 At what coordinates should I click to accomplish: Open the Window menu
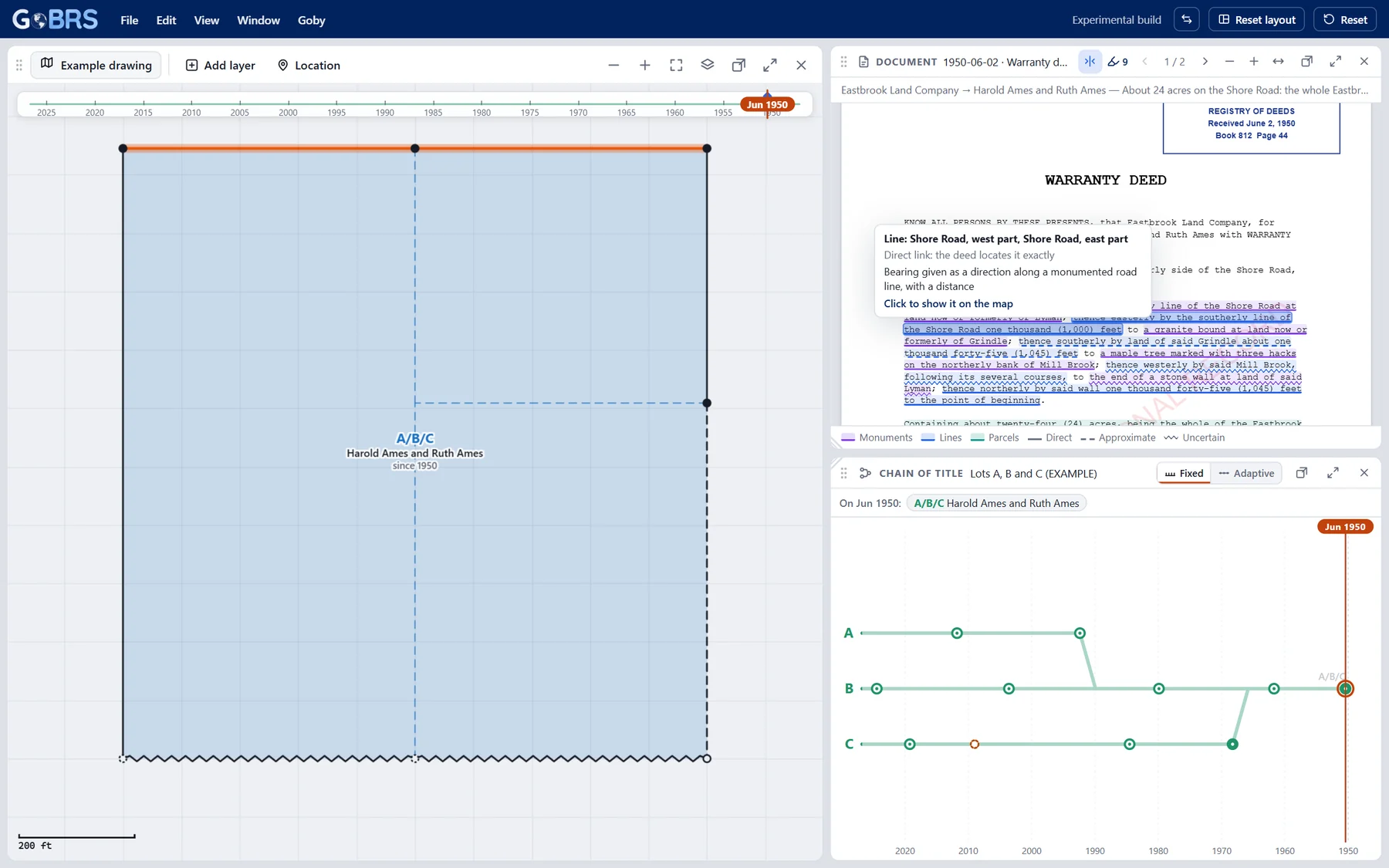tap(258, 20)
